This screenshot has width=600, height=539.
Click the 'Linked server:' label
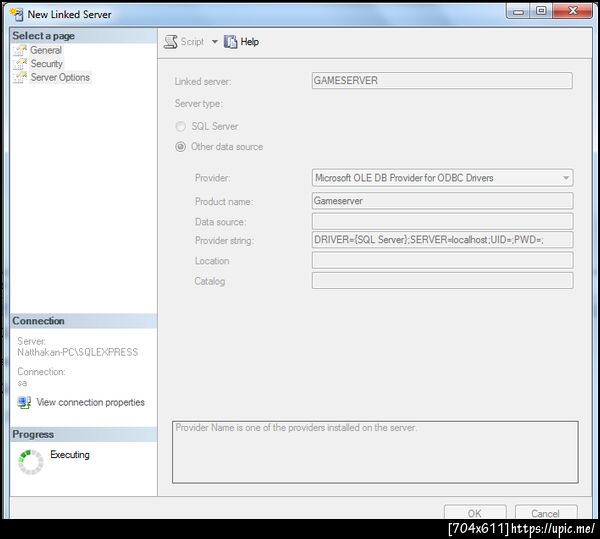203,81
